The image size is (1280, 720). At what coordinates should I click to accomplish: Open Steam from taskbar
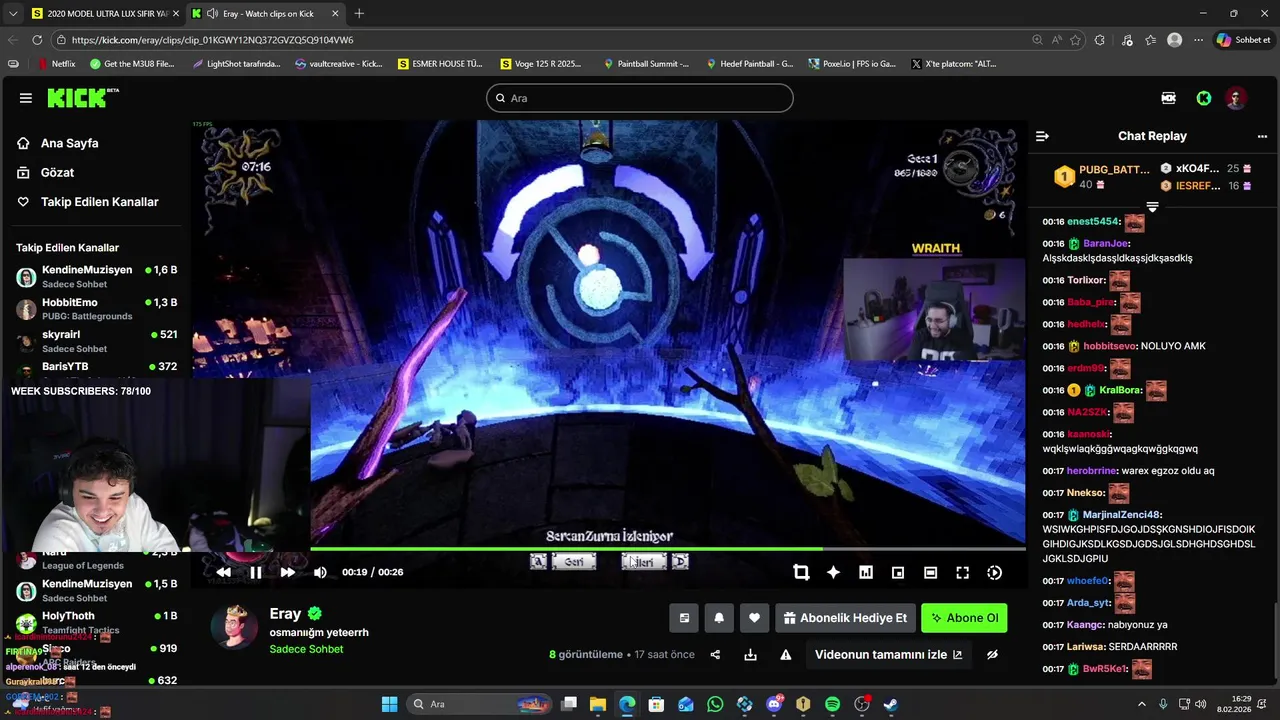click(890, 704)
